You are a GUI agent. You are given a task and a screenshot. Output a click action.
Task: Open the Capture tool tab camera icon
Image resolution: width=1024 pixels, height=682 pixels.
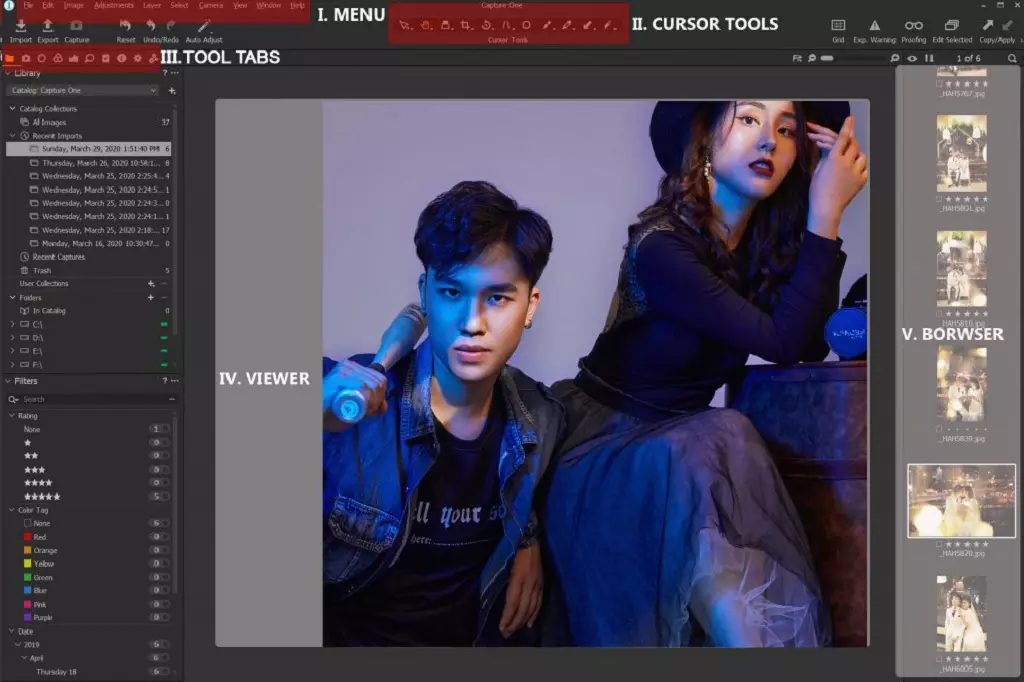coord(26,59)
